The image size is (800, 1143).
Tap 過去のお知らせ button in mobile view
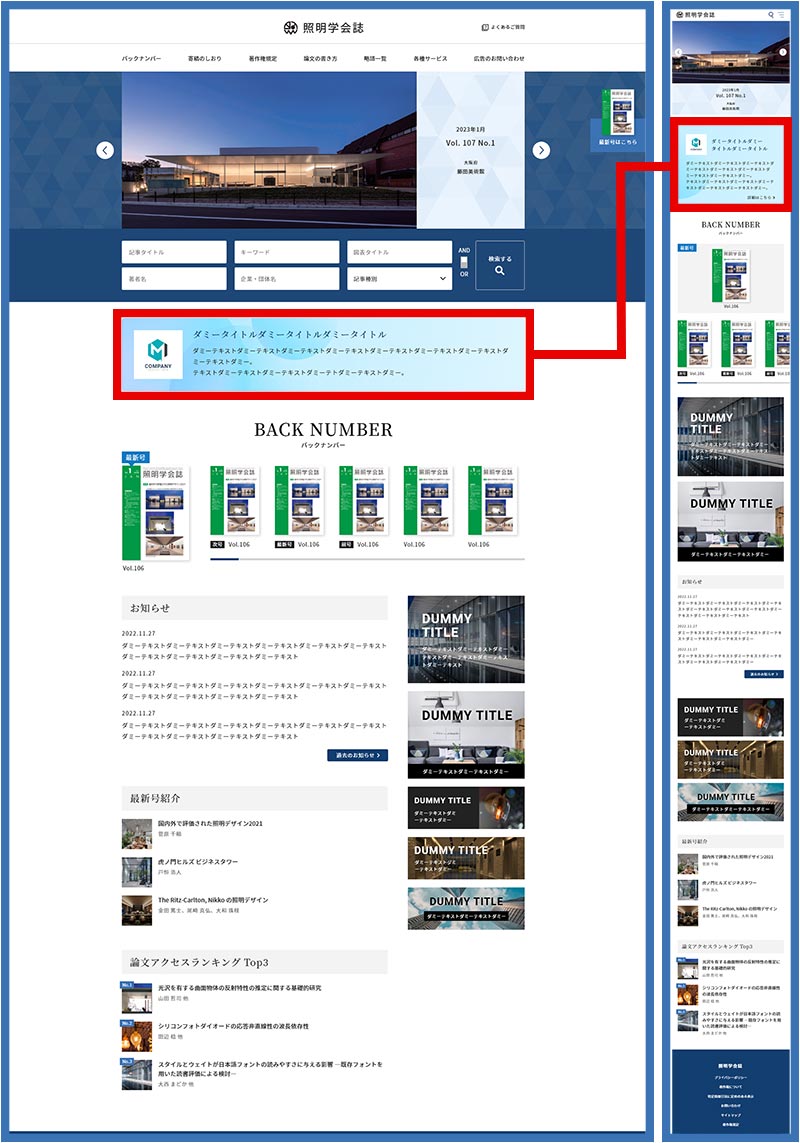tap(764, 674)
